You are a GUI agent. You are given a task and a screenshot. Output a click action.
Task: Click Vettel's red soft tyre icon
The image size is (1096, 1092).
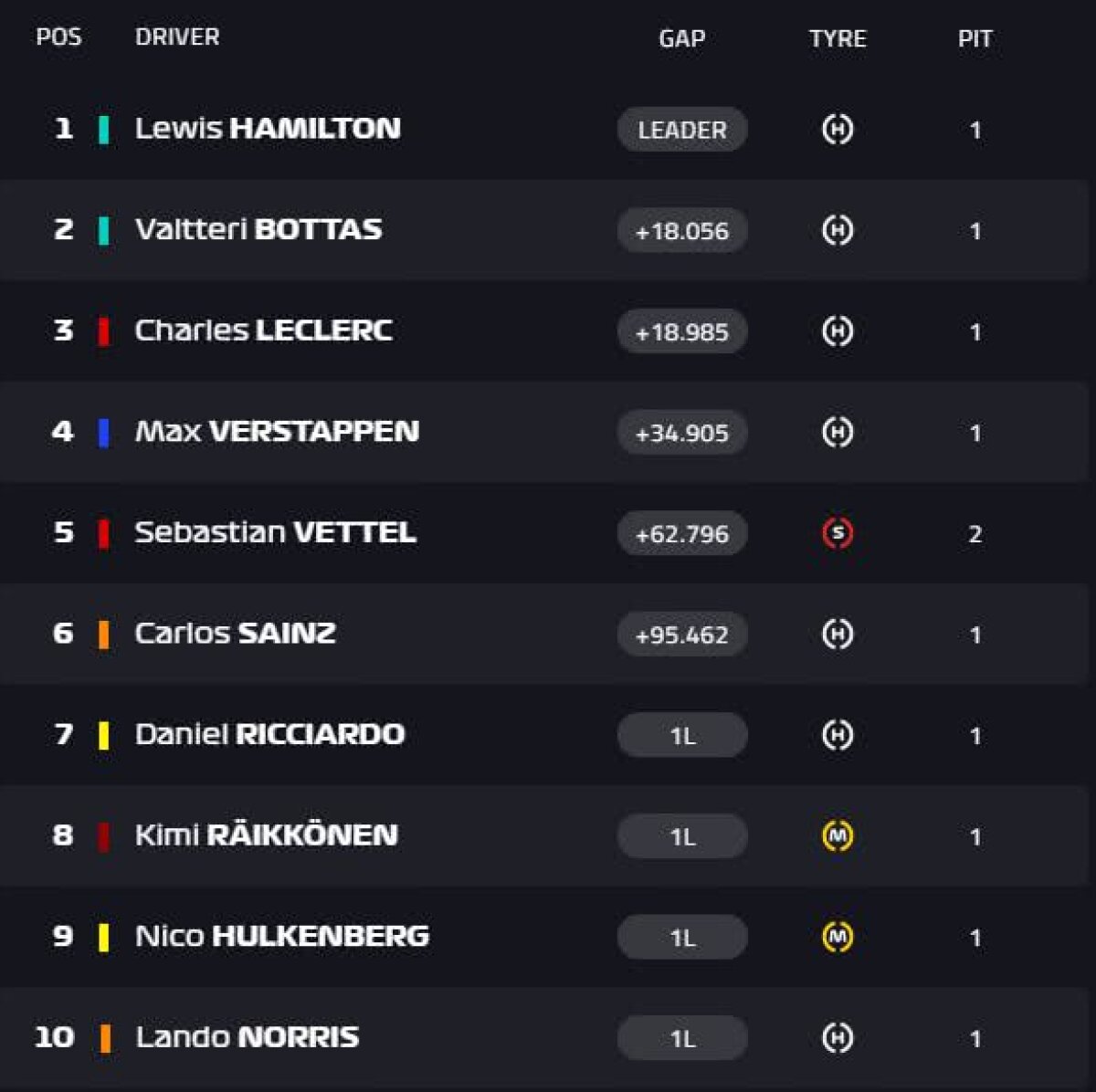pos(838,533)
